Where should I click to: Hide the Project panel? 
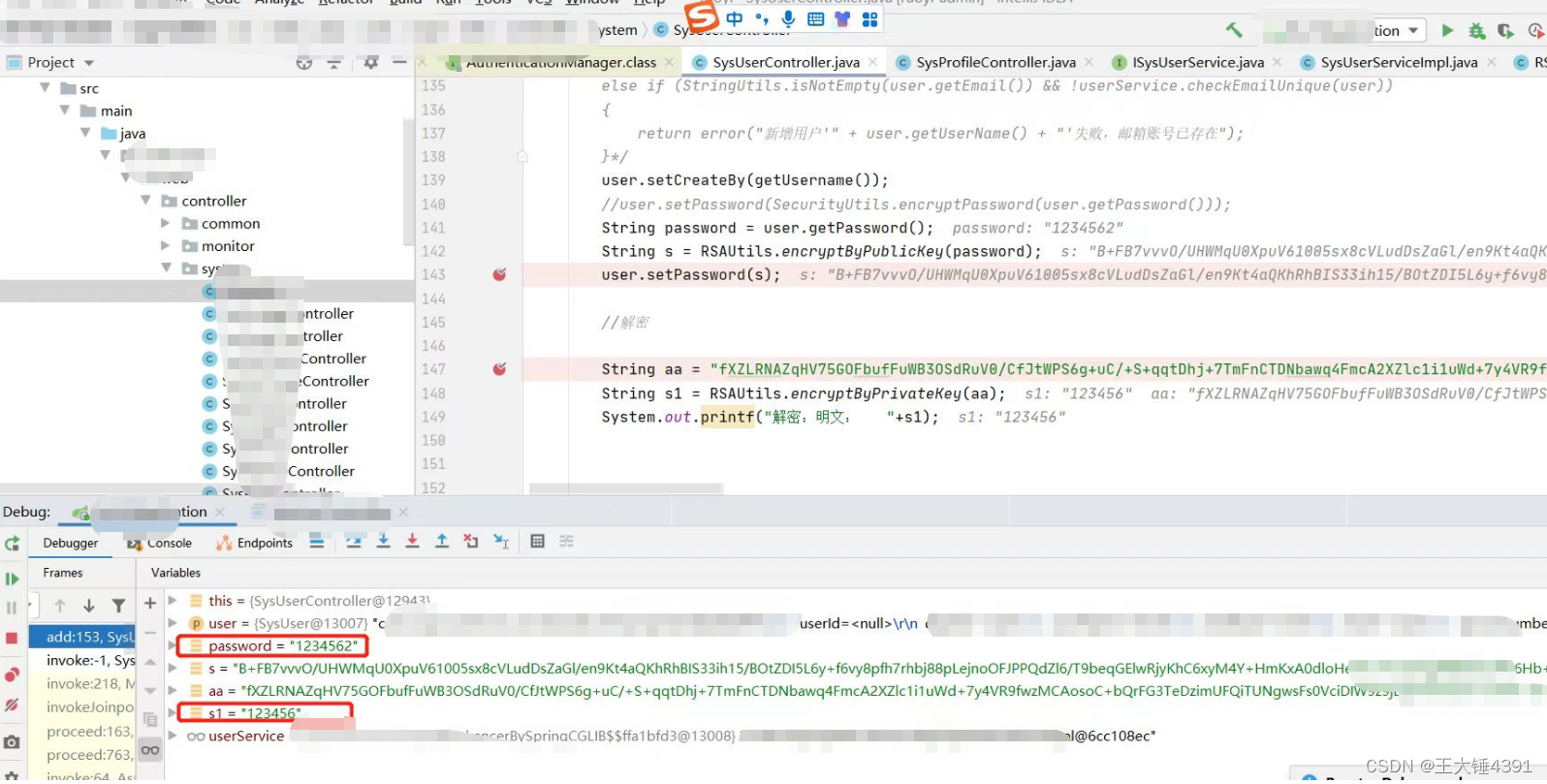tap(398, 62)
